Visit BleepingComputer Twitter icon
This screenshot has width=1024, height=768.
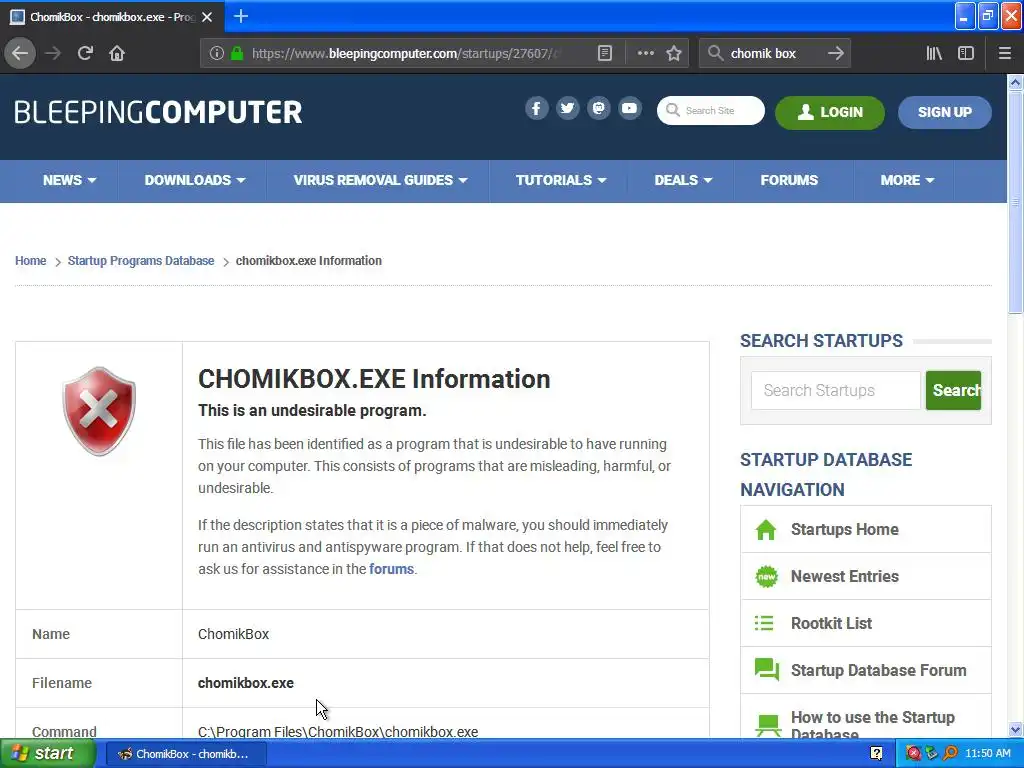(568, 108)
